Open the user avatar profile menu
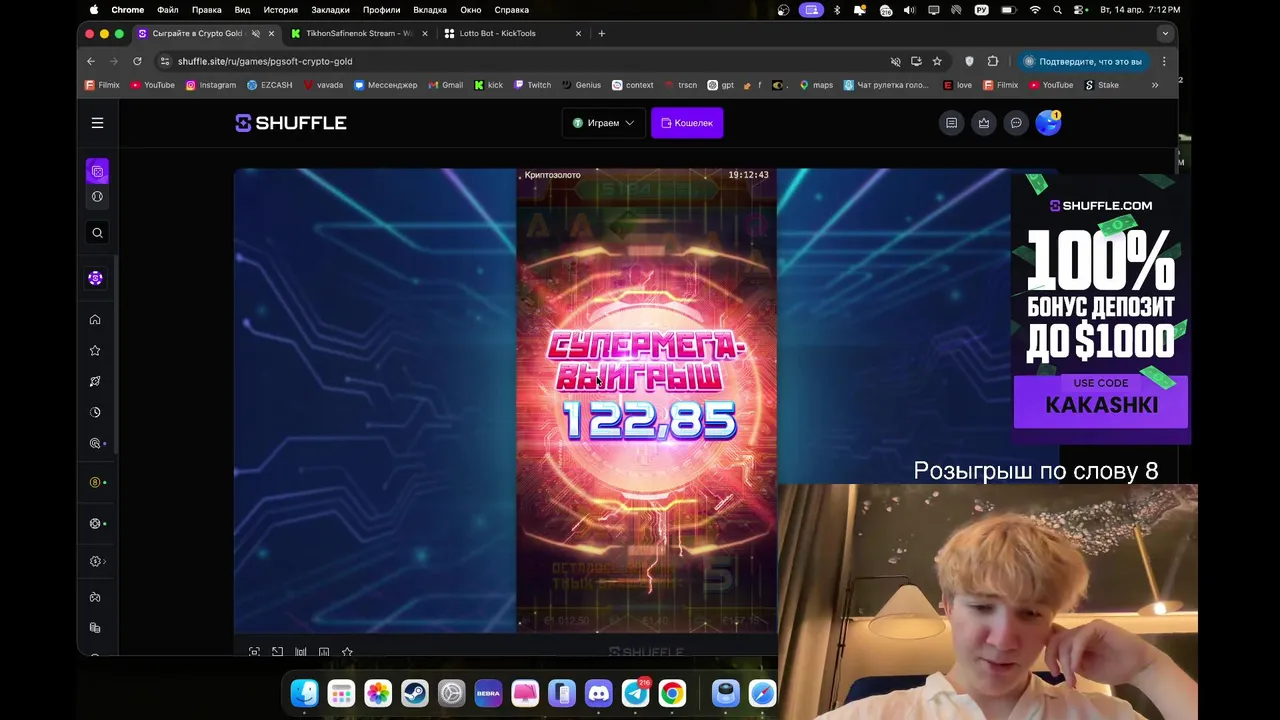 [x=1047, y=123]
